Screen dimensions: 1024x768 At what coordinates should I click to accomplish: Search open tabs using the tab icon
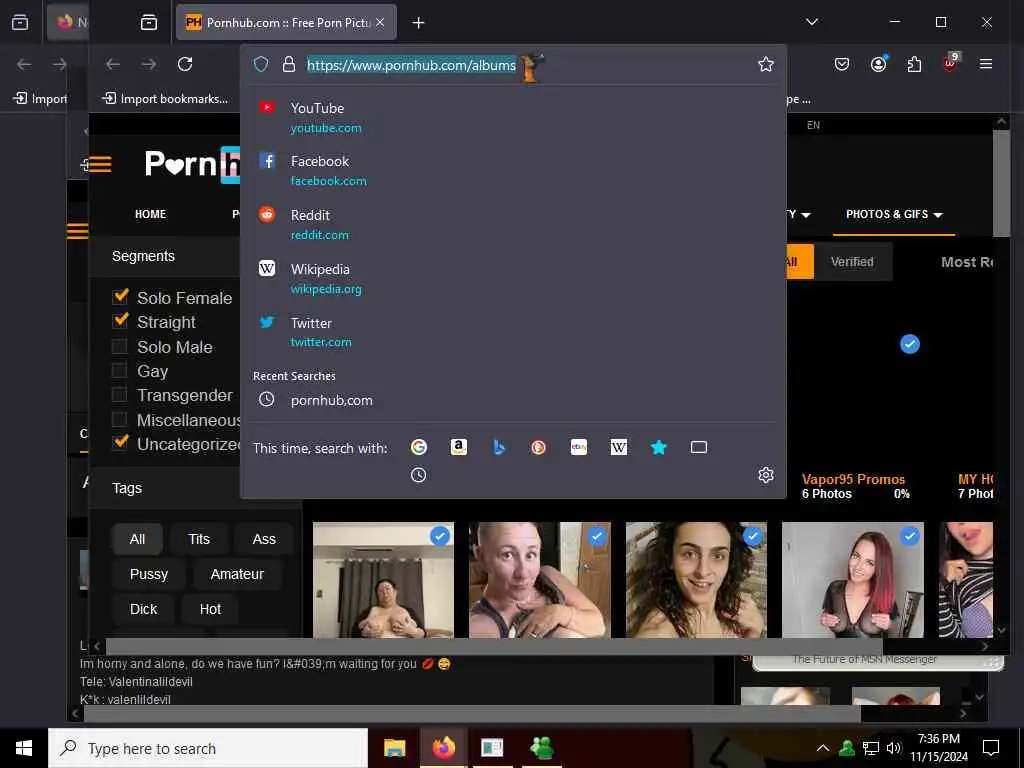pos(699,447)
